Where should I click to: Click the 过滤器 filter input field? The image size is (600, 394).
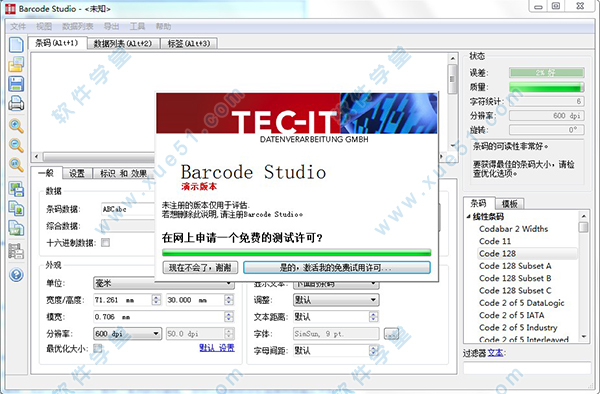pos(527,368)
